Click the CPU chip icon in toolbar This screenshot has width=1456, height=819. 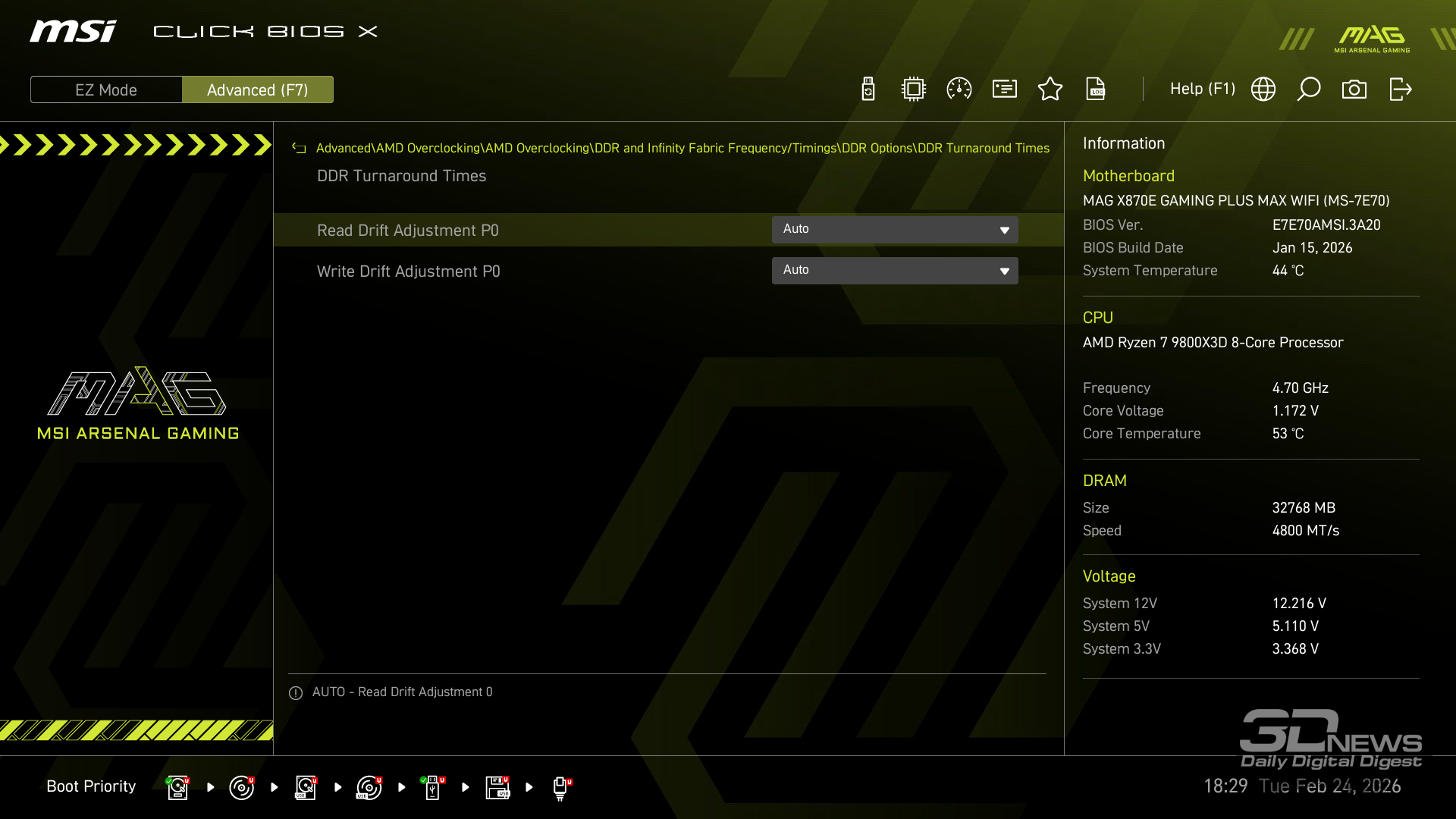pos(914,89)
